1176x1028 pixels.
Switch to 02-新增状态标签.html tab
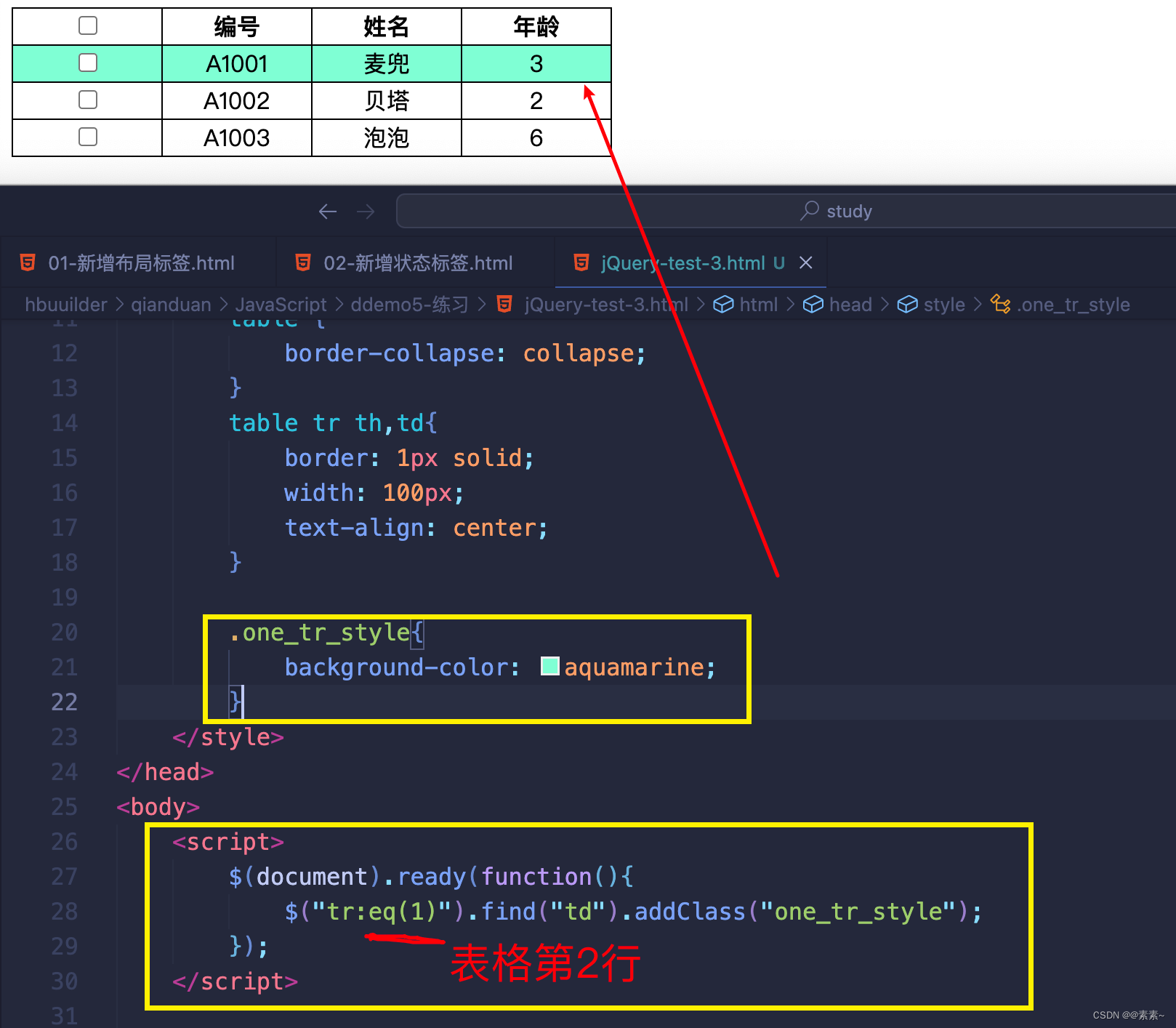pos(416,263)
